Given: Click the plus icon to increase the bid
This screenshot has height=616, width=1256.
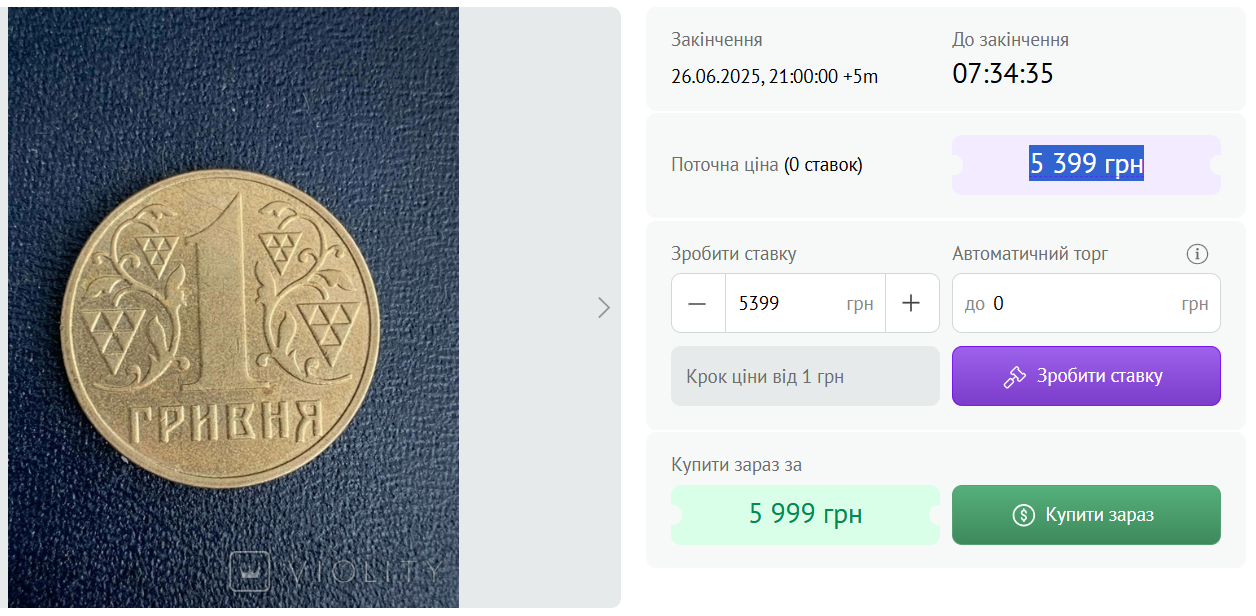Looking at the screenshot, I should pos(912,302).
